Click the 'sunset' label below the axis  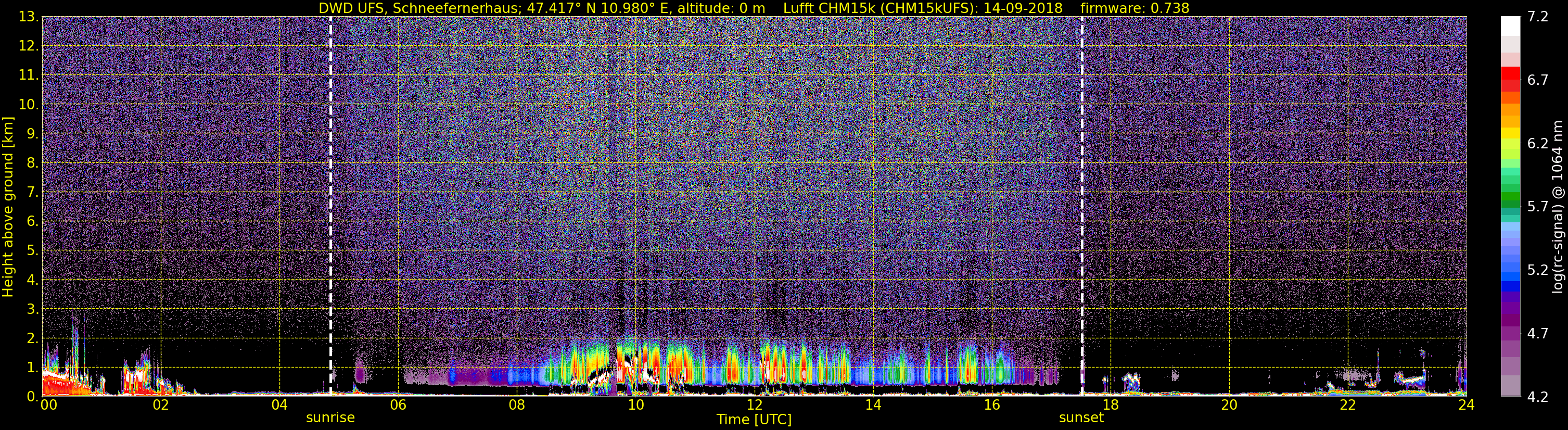pyautogui.click(x=1081, y=418)
